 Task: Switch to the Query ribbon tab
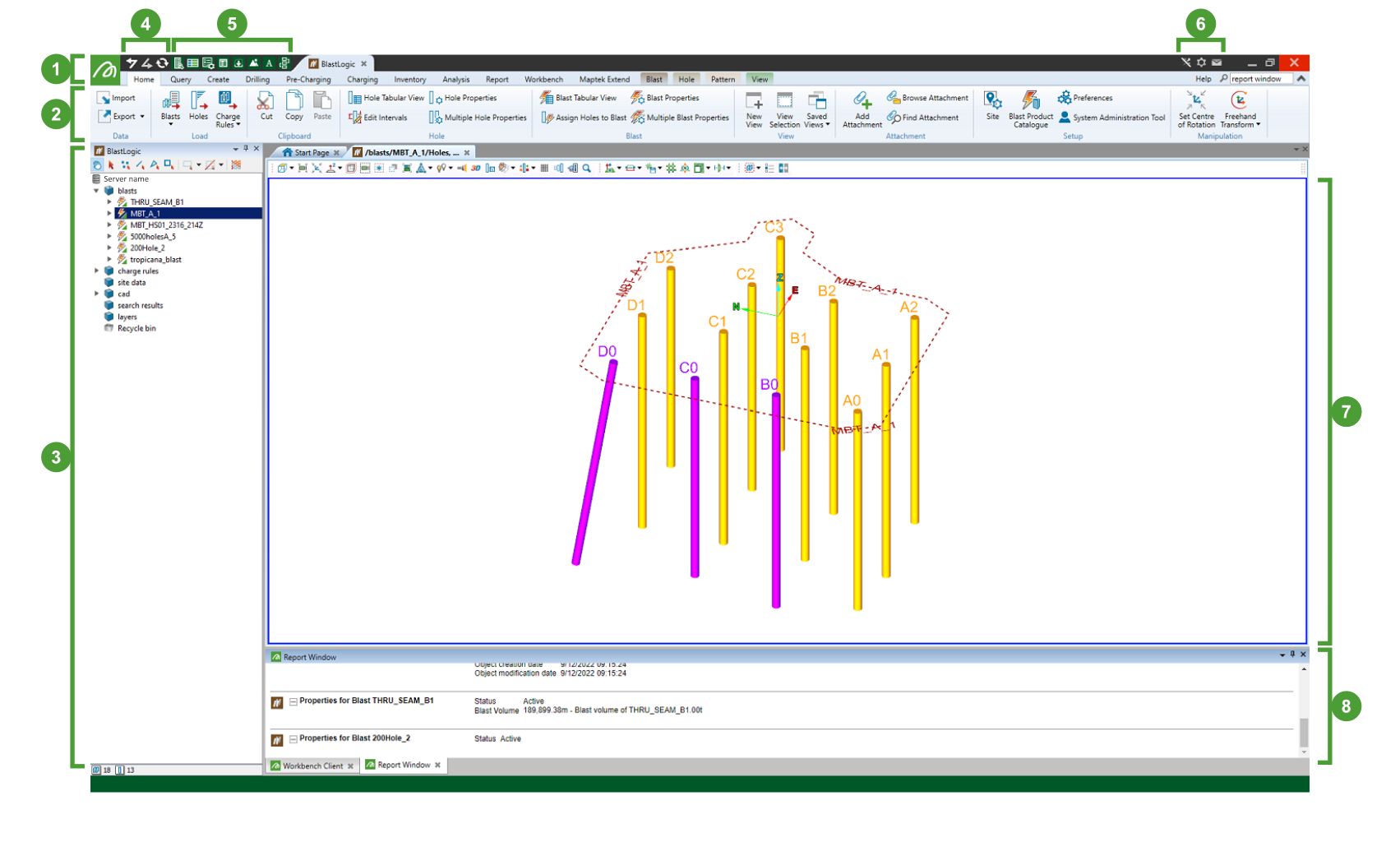[181, 80]
